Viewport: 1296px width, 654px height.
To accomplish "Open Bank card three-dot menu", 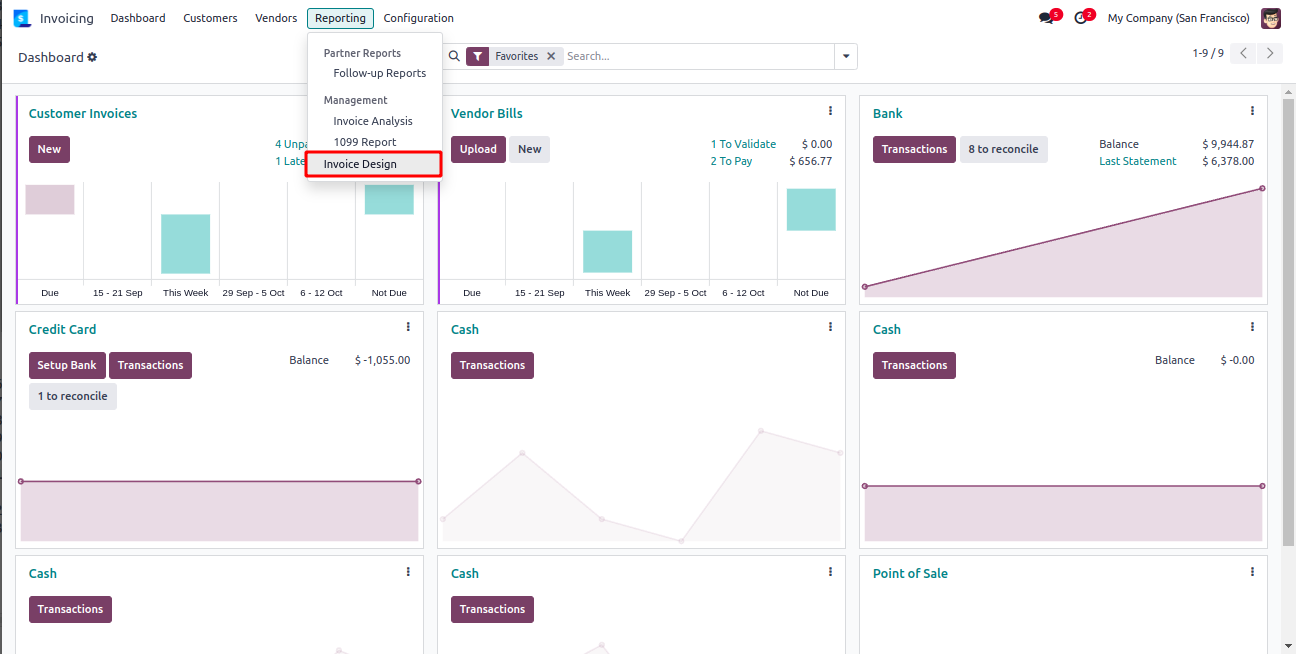I will 1252,111.
